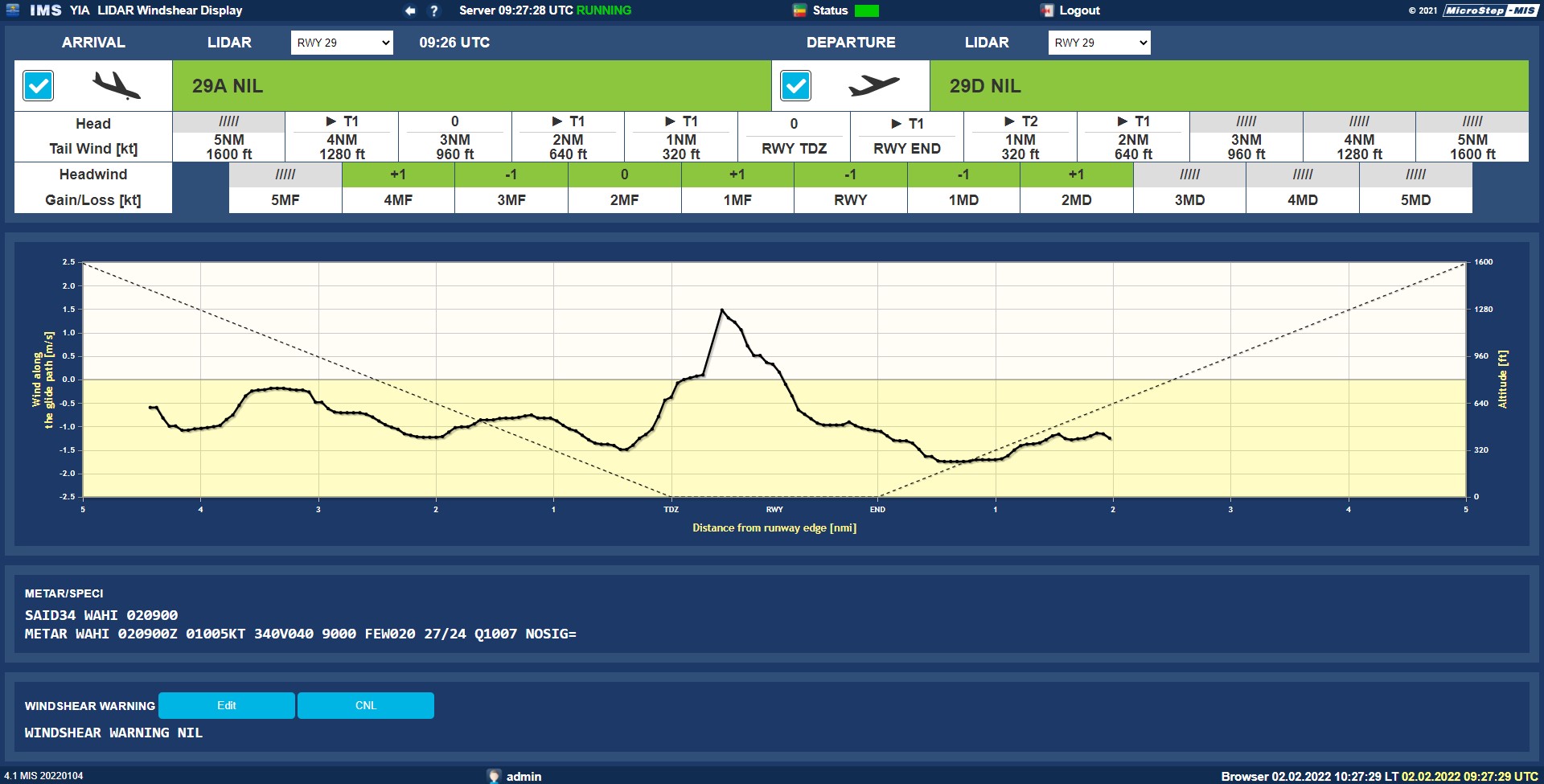Viewport: 1544px width, 784px height.
Task: Click the 1MD gain/loss cell
Action: pyautogui.click(x=963, y=187)
